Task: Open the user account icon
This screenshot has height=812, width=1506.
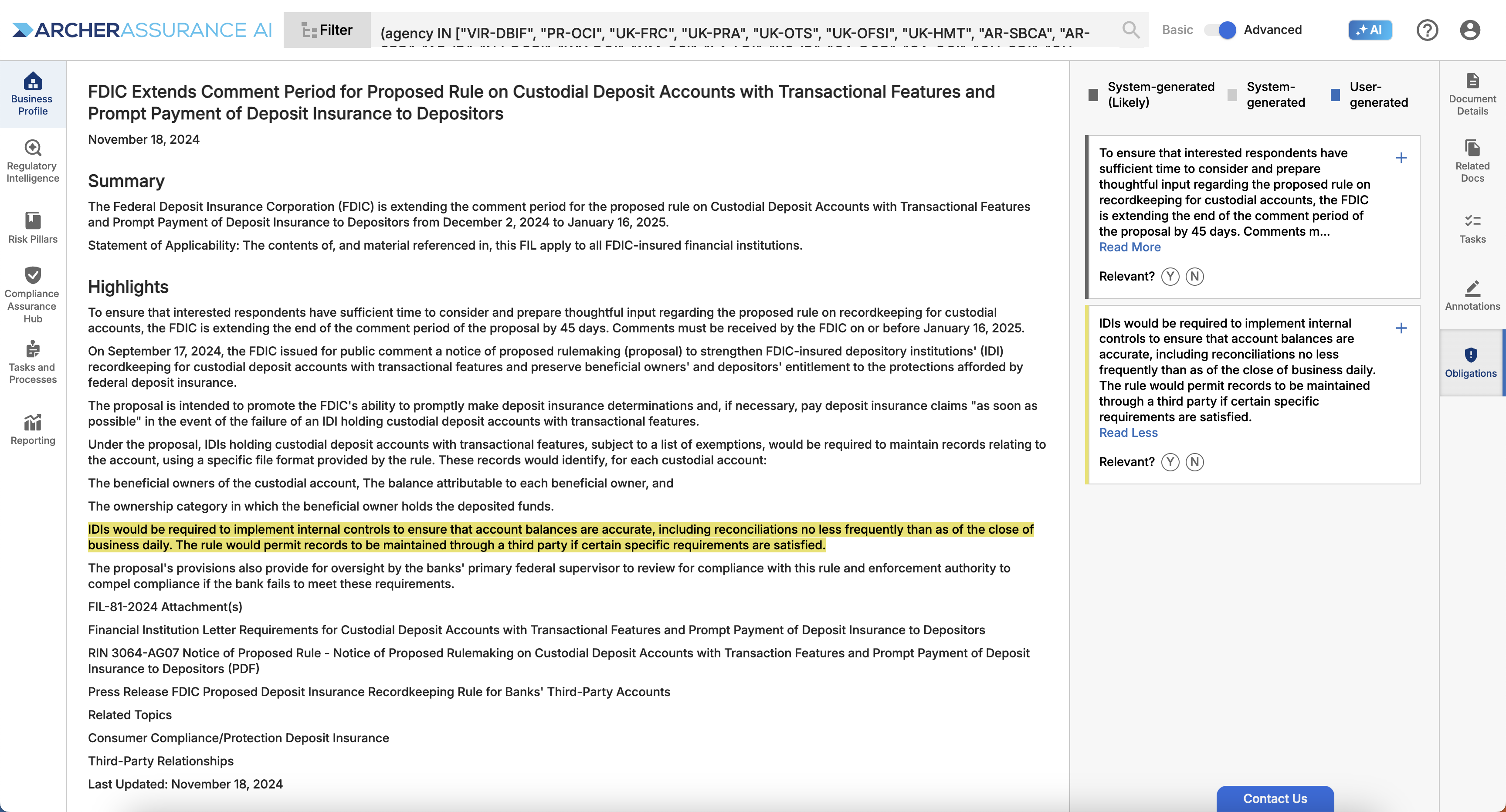Action: coord(1469,30)
